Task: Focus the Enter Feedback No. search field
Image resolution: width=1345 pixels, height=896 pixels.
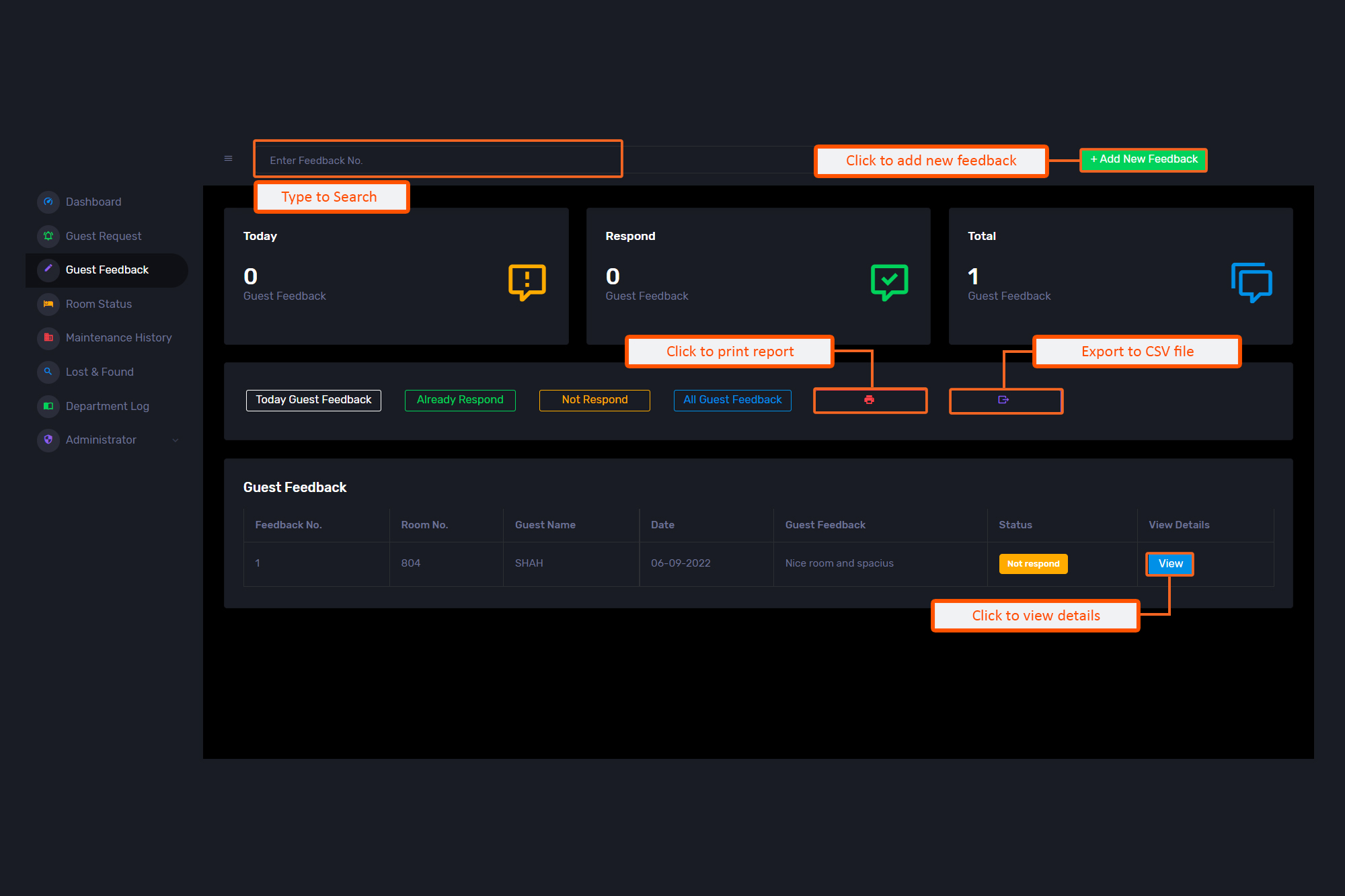Action: coord(437,160)
